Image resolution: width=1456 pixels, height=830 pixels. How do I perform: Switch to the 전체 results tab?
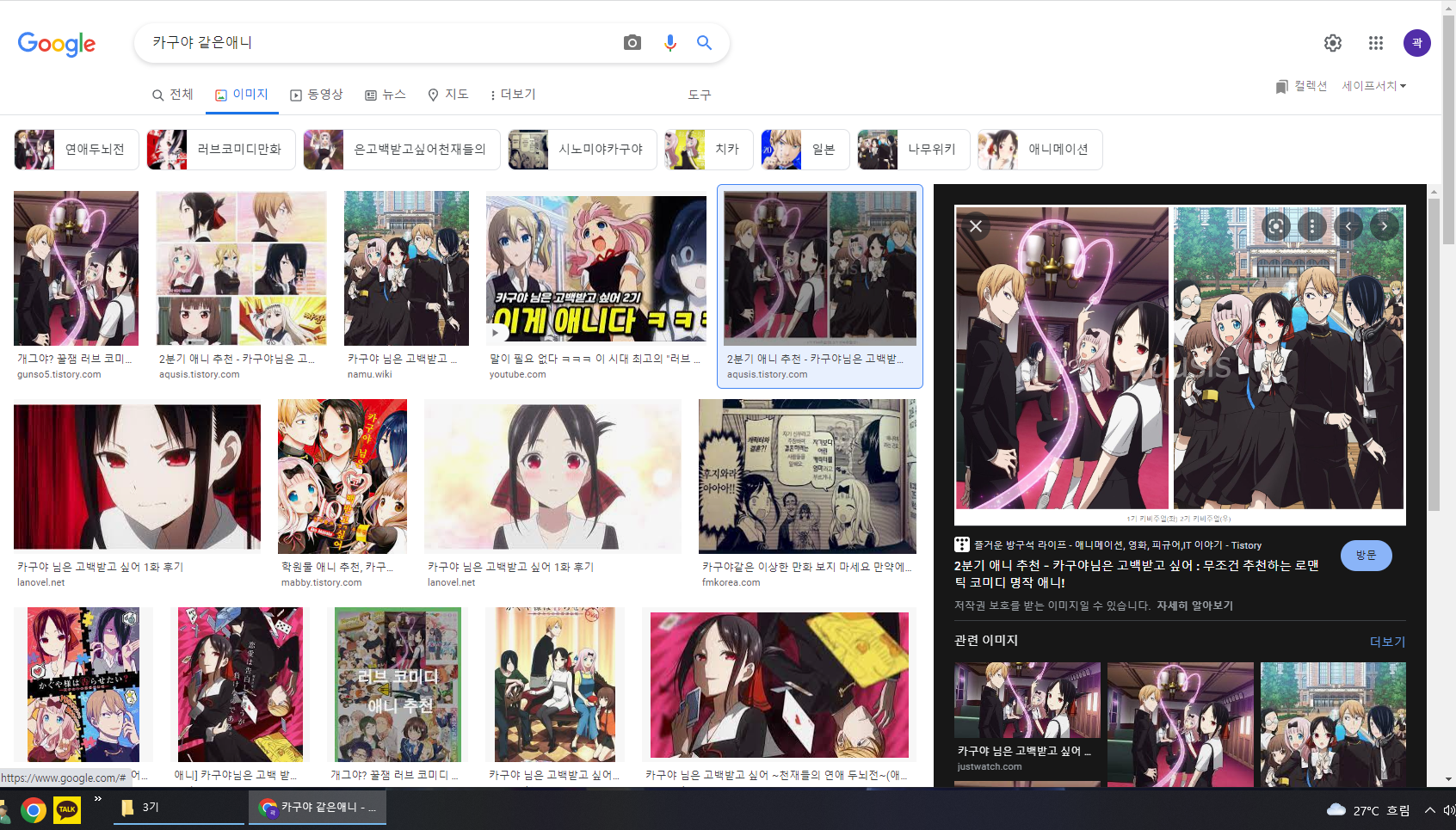[x=172, y=95]
